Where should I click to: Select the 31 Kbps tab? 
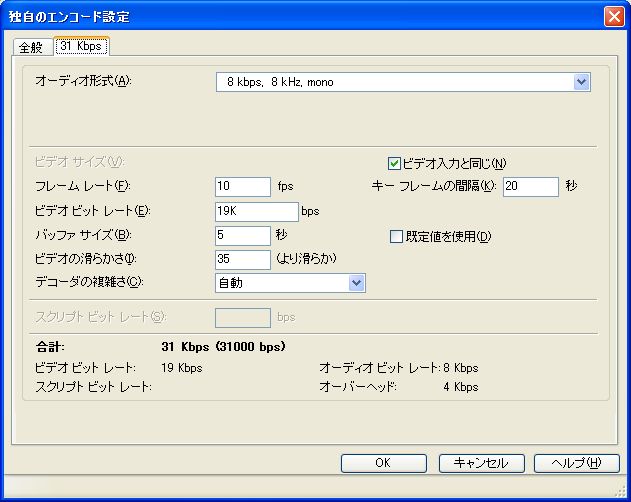point(81,46)
